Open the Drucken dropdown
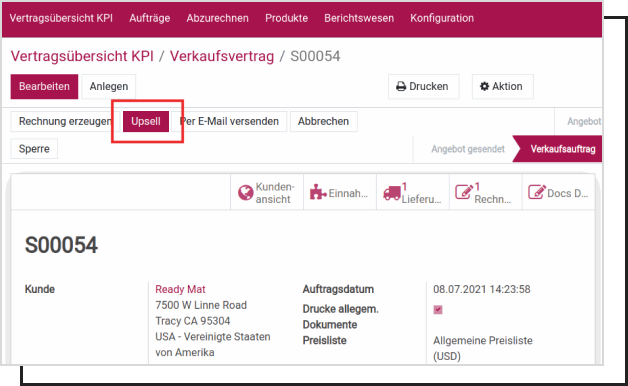 [423, 86]
